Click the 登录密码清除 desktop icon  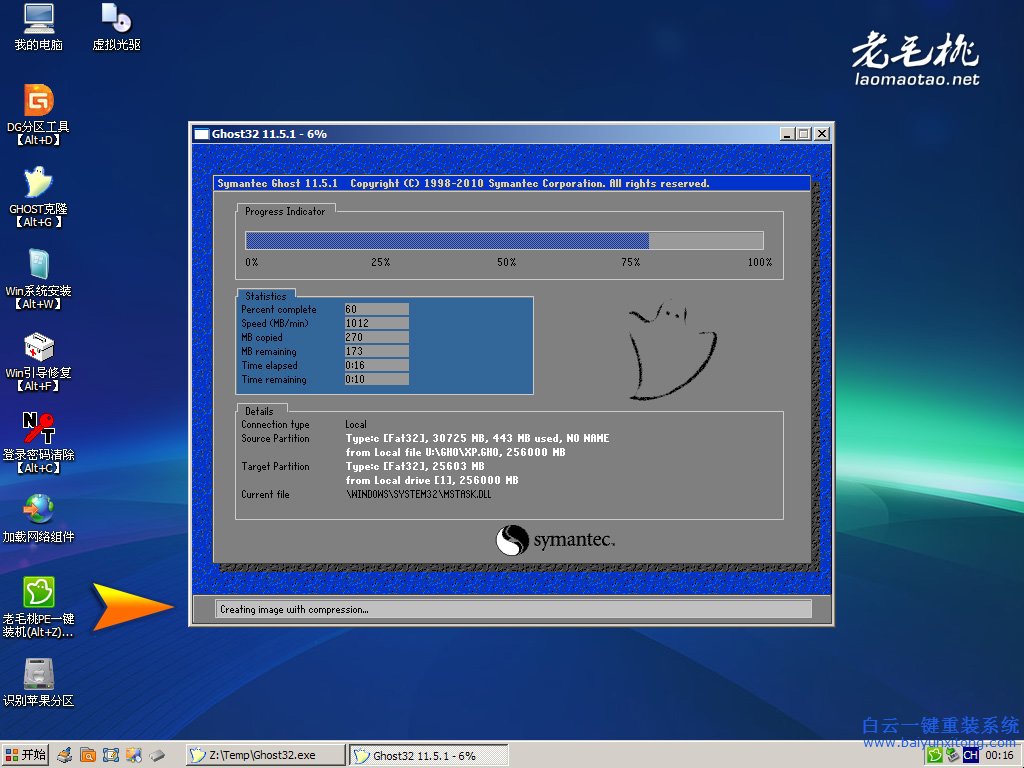click(38, 429)
